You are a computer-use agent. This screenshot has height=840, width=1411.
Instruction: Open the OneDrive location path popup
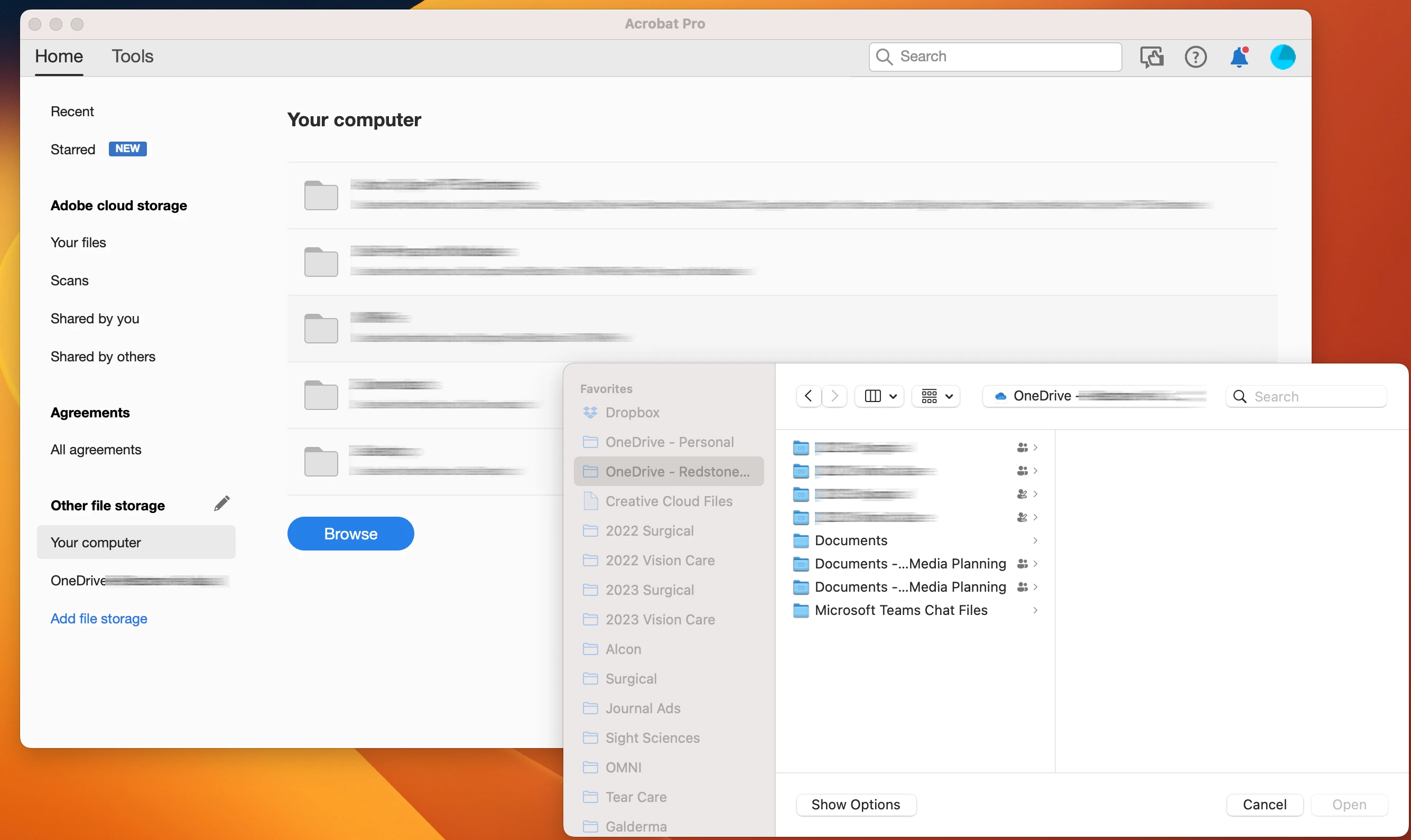tap(1095, 396)
